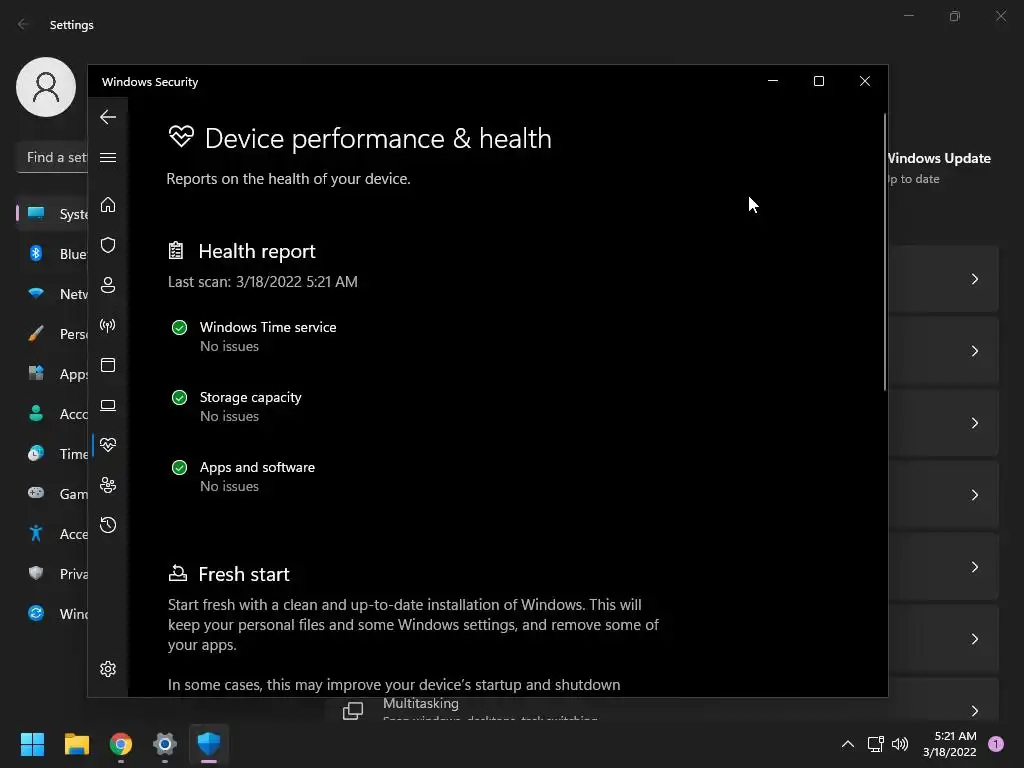1024x768 pixels.
Task: Click the Last scan timestamp text
Action: (x=263, y=281)
